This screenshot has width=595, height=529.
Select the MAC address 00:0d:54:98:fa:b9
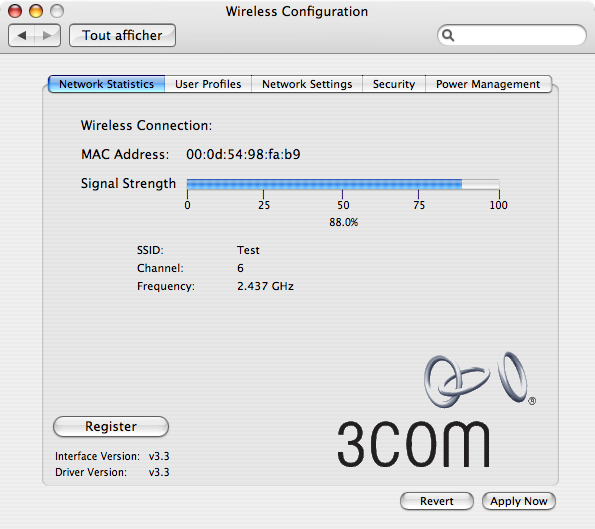coord(243,154)
